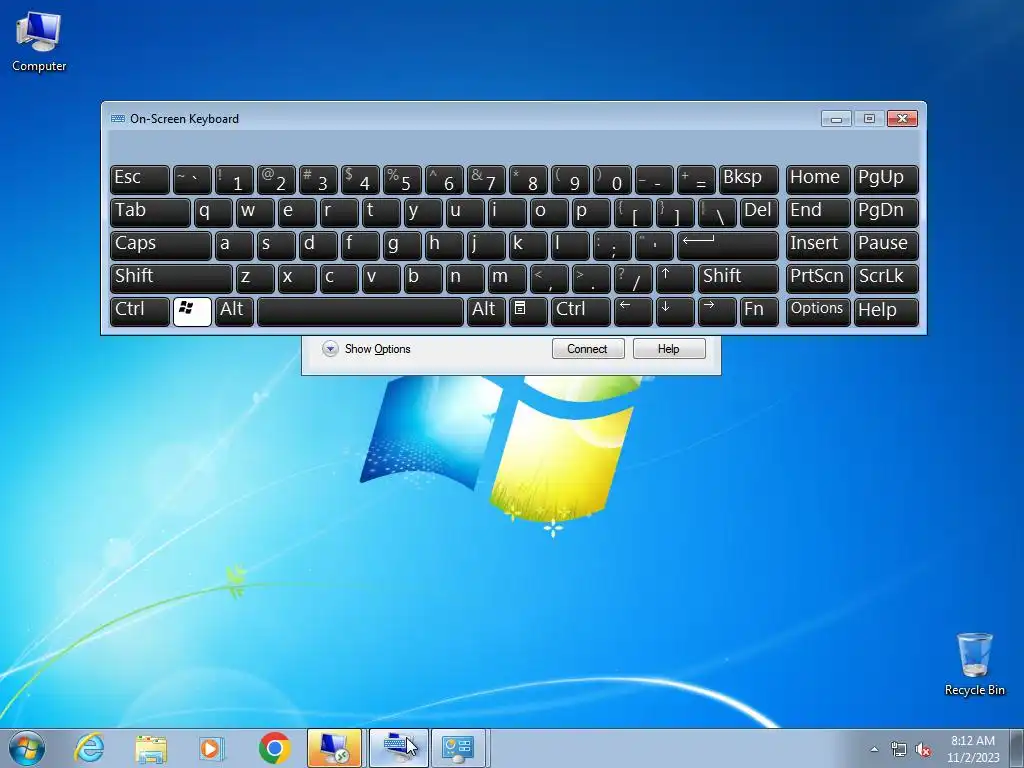This screenshot has width=1024, height=768.
Task: Hit the Enter key with return arrow
Action: (728, 245)
